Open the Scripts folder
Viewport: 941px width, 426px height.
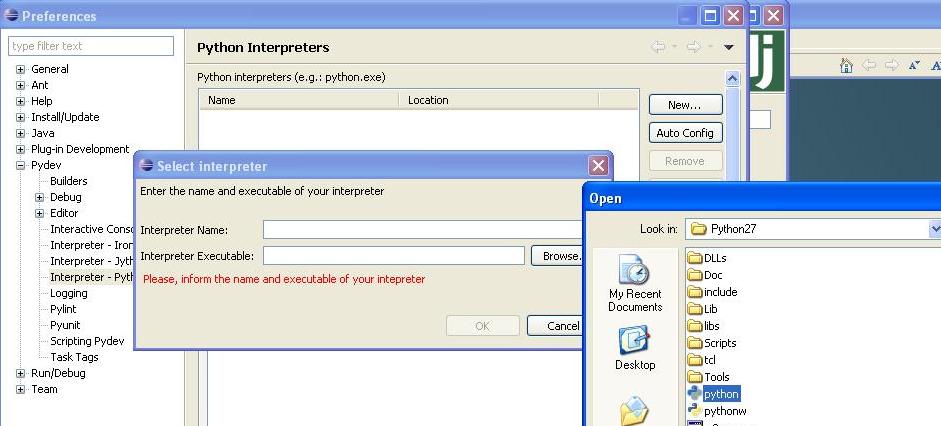[x=719, y=343]
